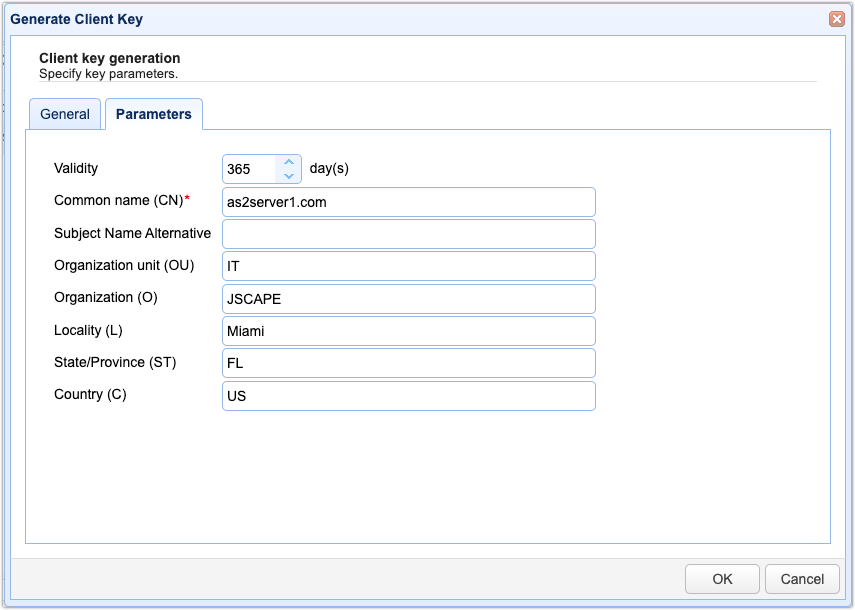Click the Locality field containing Miami
This screenshot has height=610, width=855.
[x=408, y=331]
